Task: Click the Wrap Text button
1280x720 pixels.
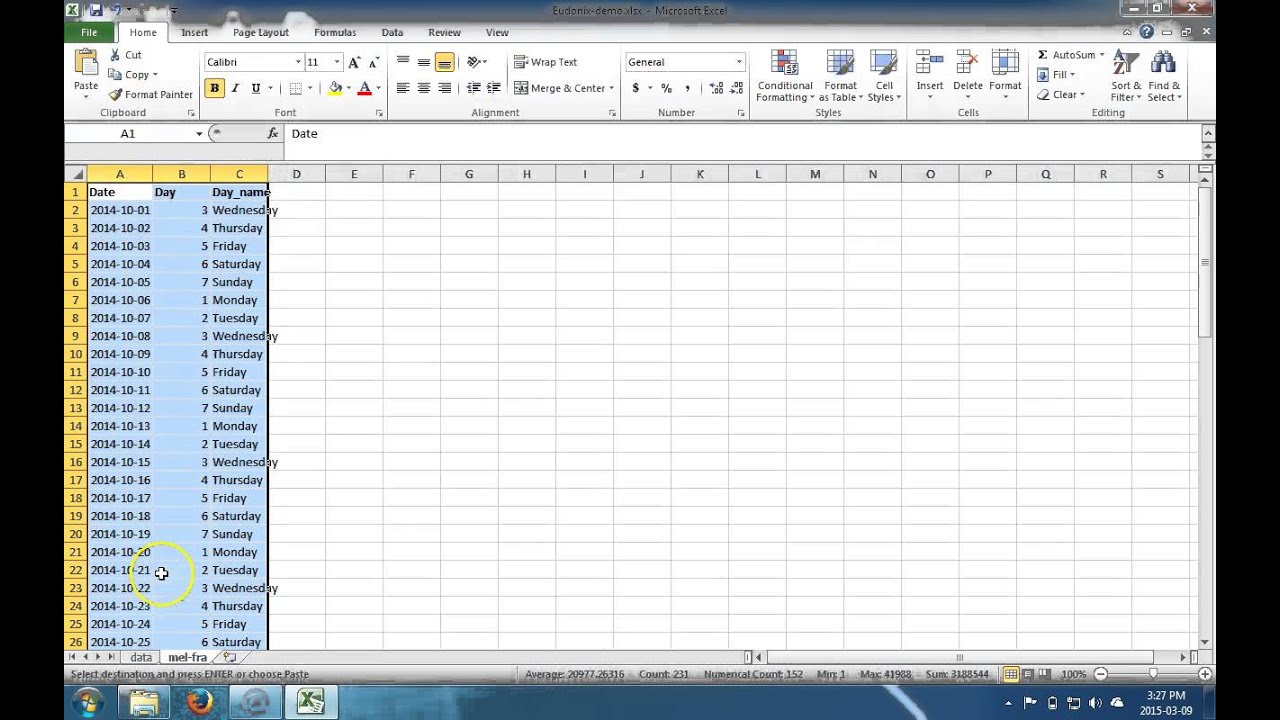Action: (545, 62)
